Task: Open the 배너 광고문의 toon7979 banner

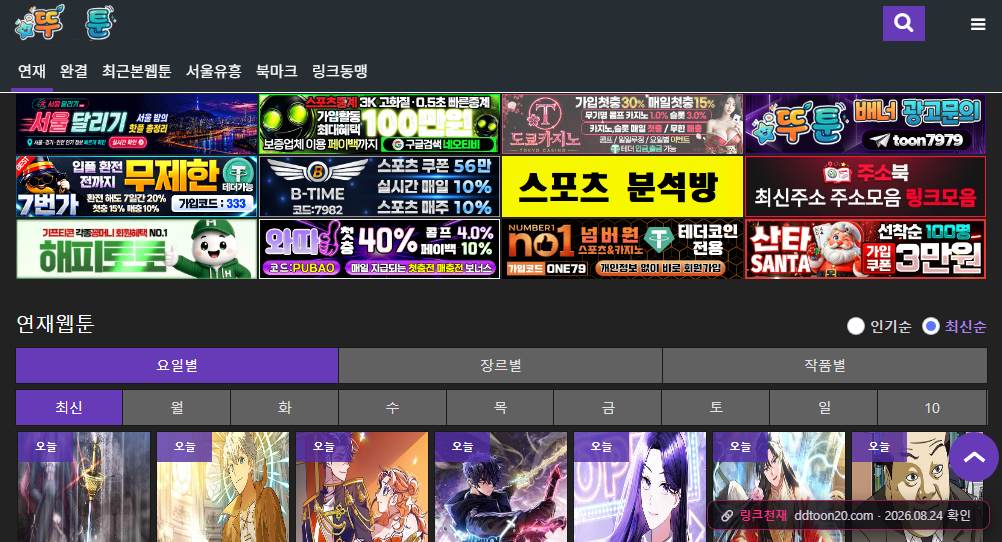Action: (865, 124)
